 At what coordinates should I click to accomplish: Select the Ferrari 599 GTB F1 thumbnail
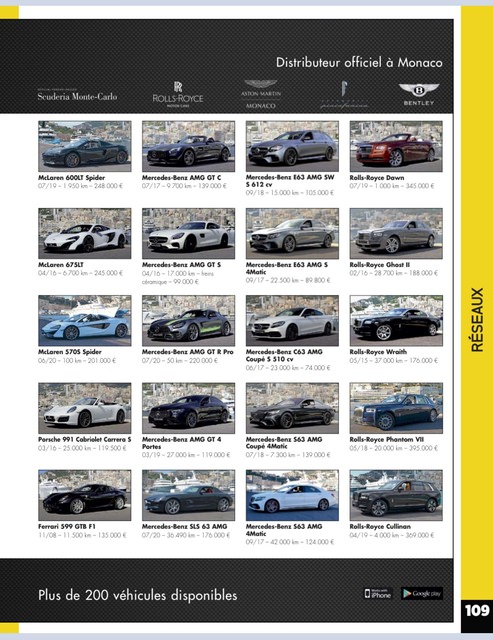pyautogui.click(x=85, y=495)
